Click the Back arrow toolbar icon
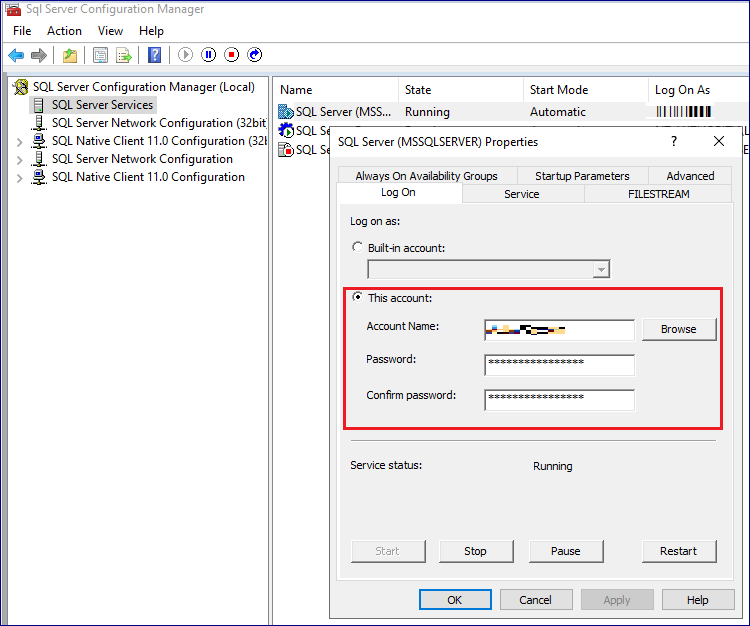 tap(16, 55)
